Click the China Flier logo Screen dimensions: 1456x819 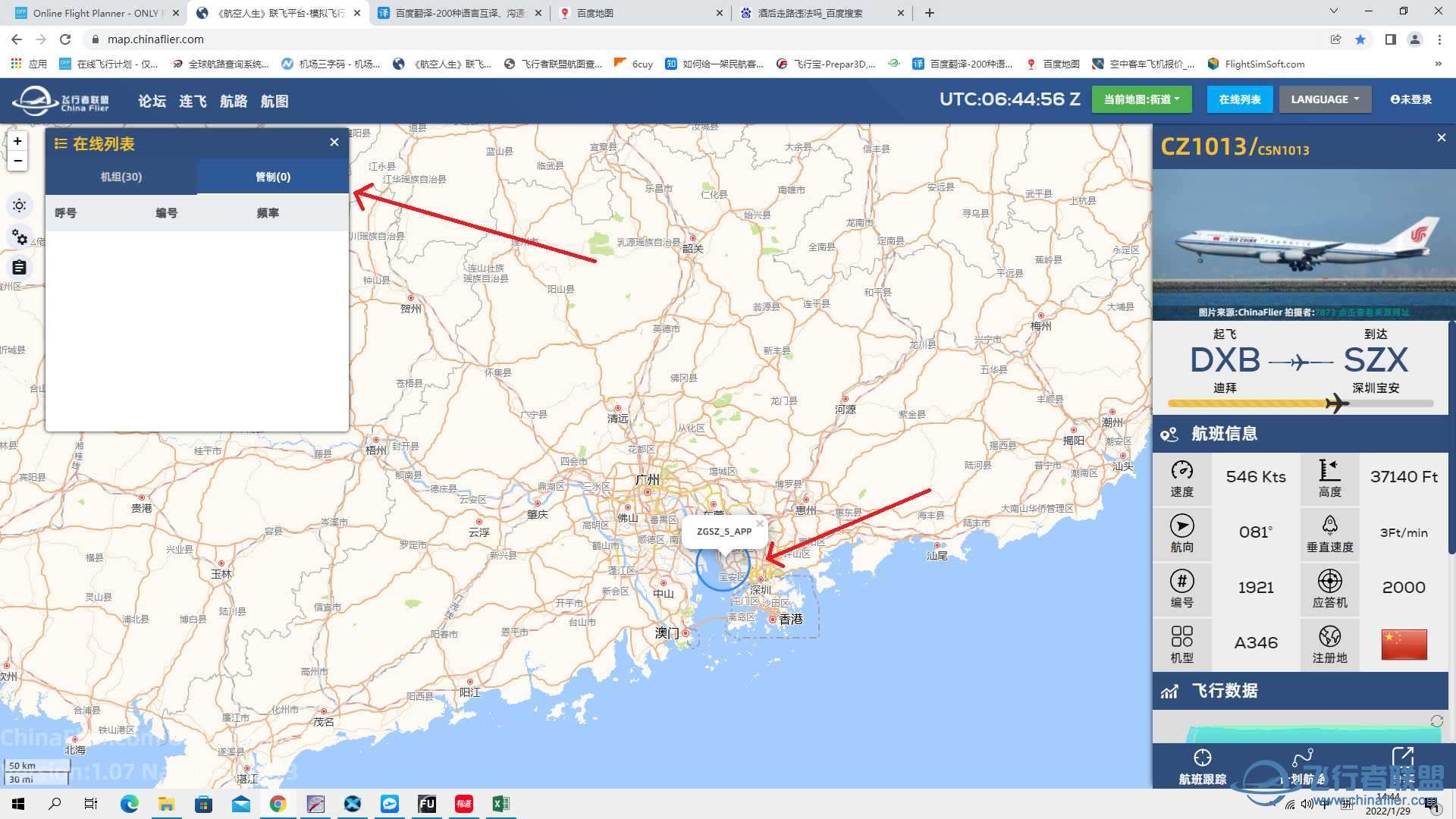pyautogui.click(x=61, y=101)
